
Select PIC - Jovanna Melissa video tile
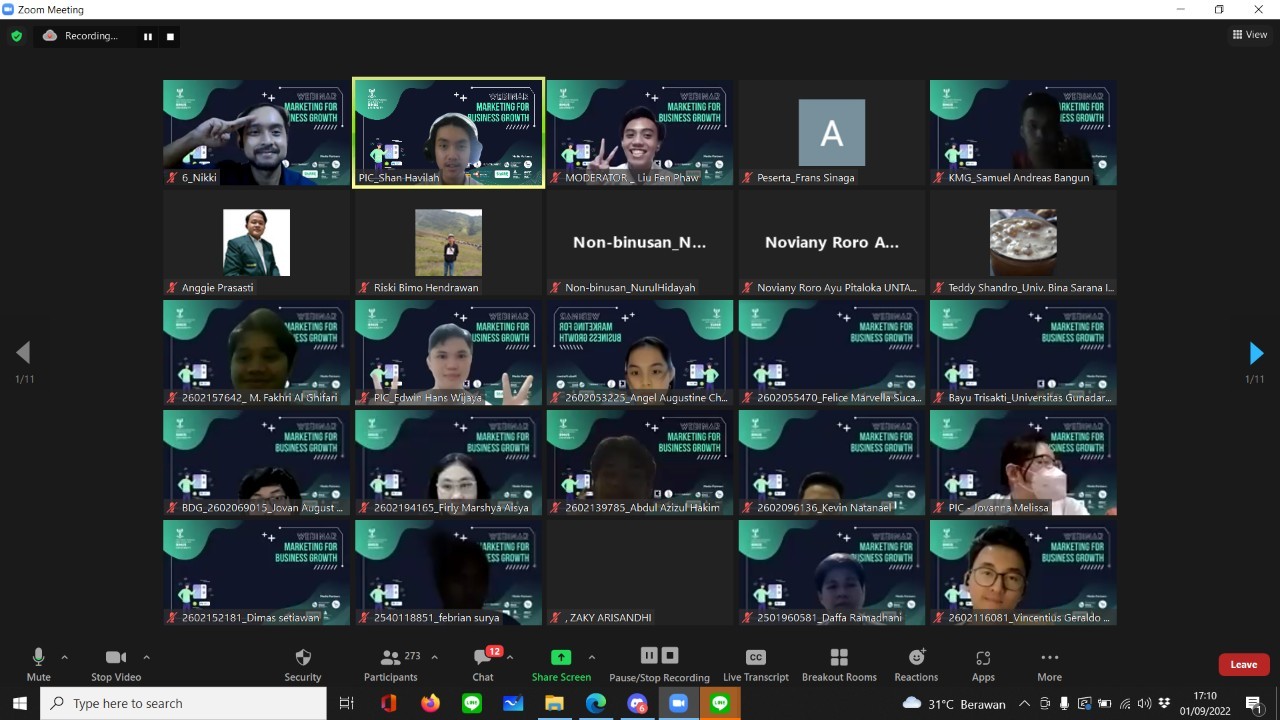(1023, 463)
